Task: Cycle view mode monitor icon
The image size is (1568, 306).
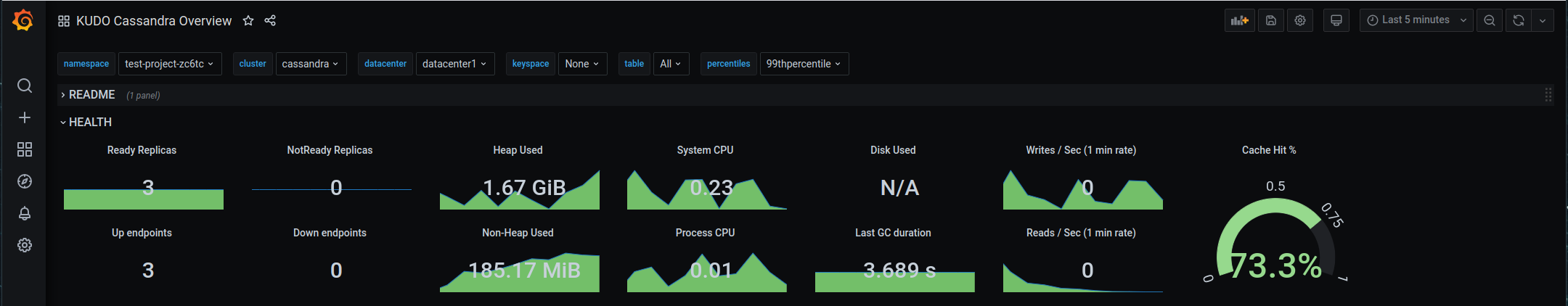Action: click(x=1336, y=20)
